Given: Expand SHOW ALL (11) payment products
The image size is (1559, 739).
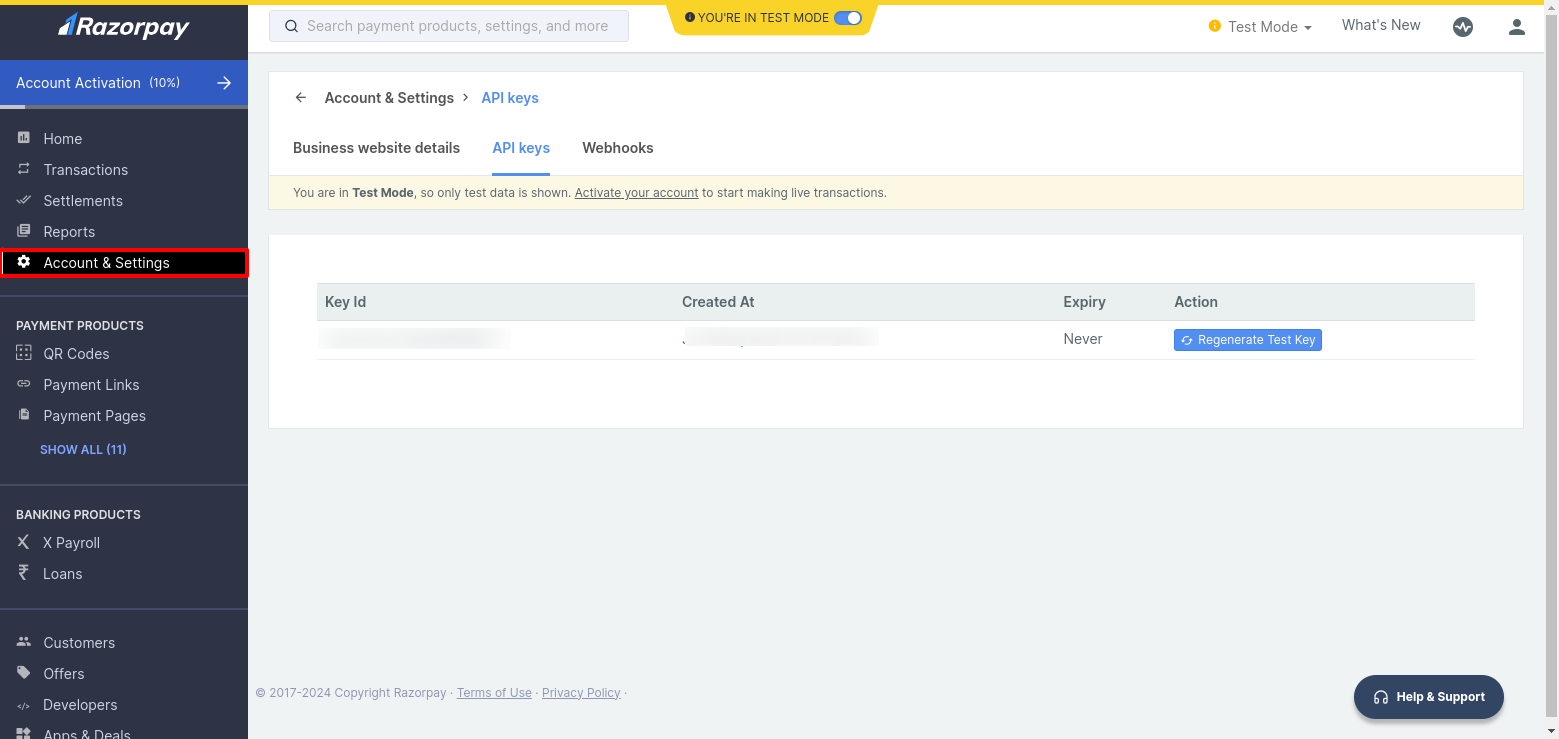Looking at the screenshot, I should 83,450.
